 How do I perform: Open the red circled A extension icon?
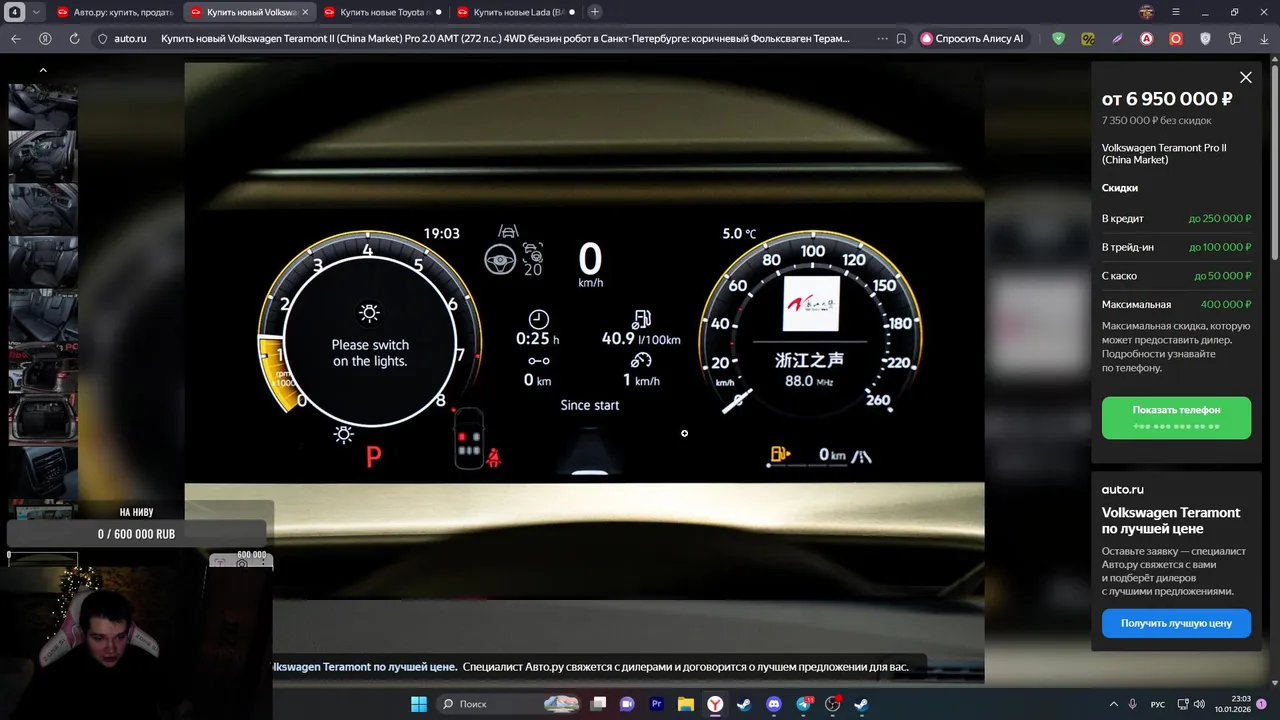(1146, 39)
